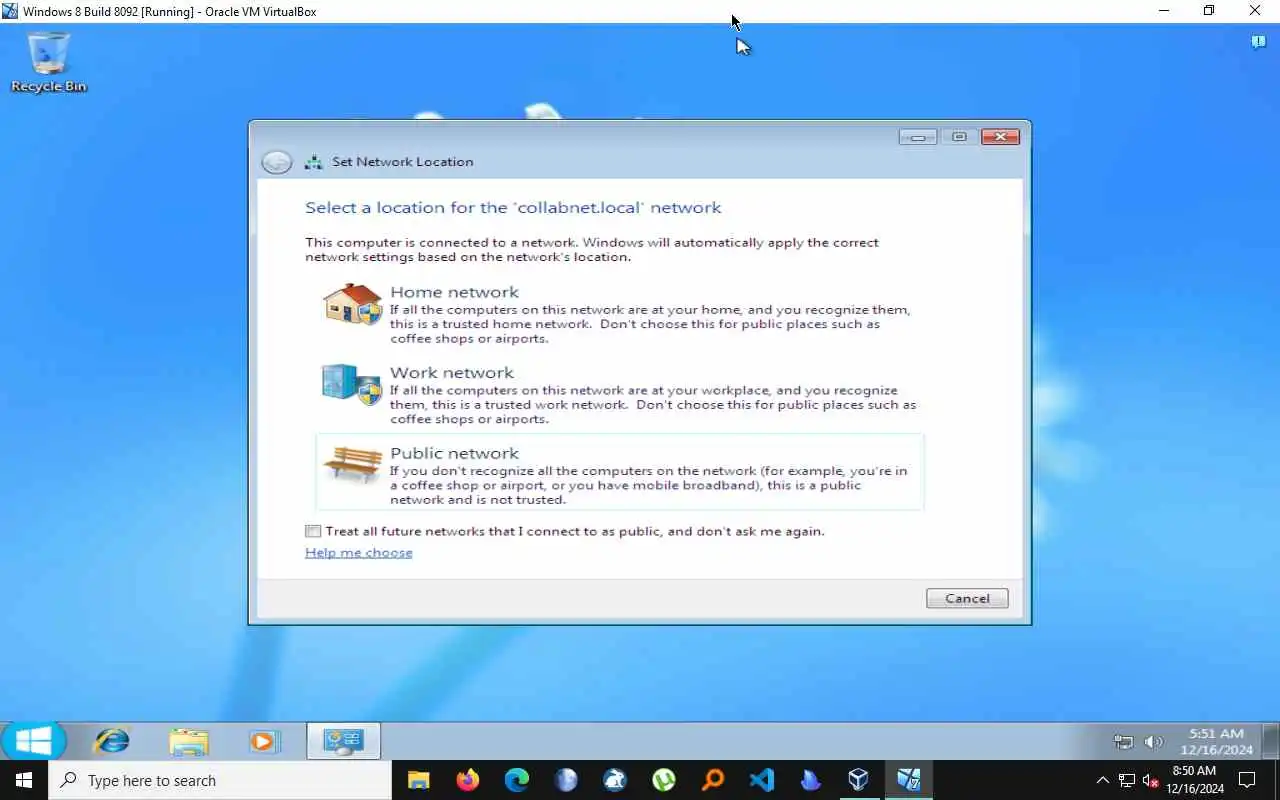Screen dimensions: 1280x800
Task: Open VirtualBox cube icon on host taskbar
Action: (x=859, y=780)
